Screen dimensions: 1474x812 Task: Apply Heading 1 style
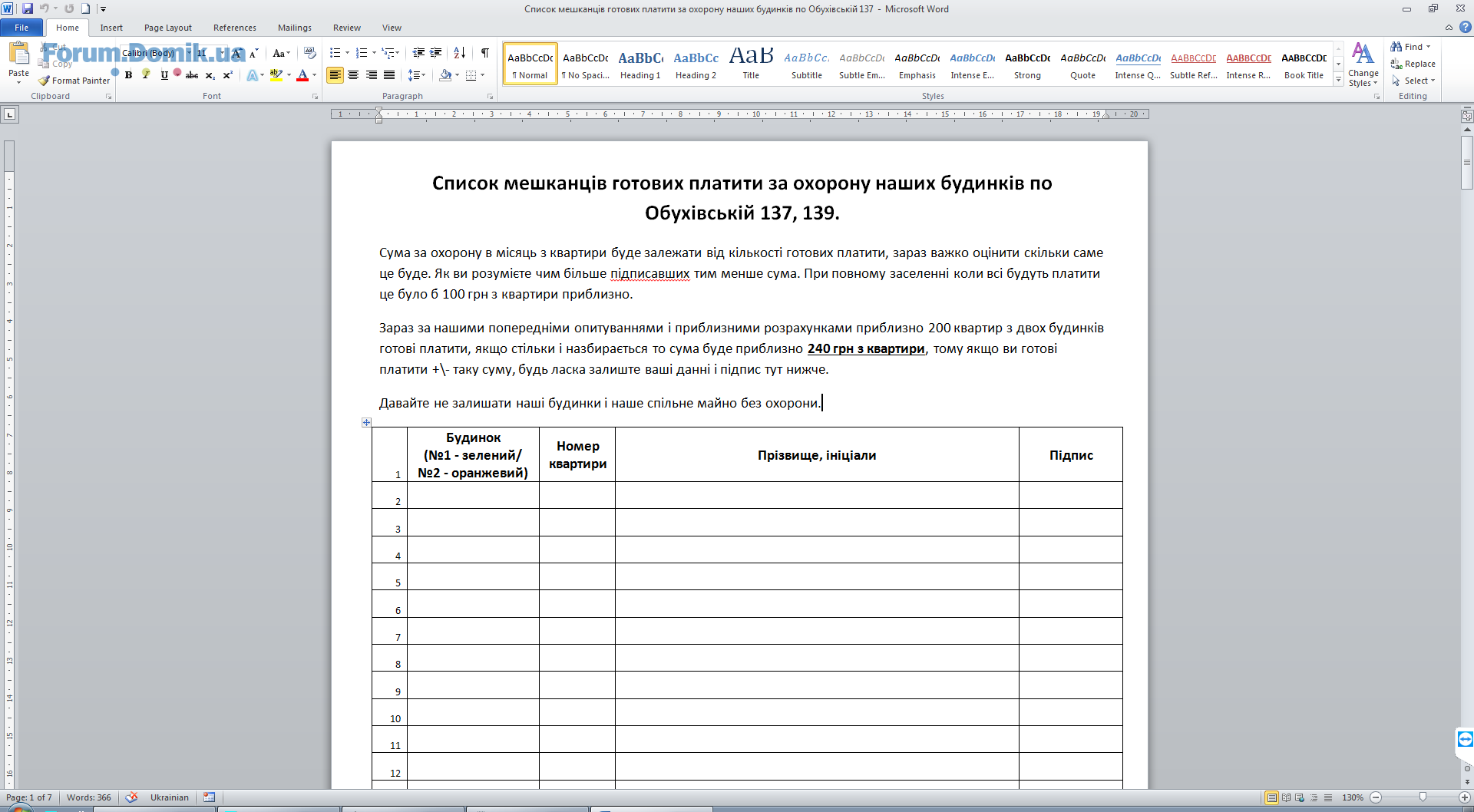640,64
